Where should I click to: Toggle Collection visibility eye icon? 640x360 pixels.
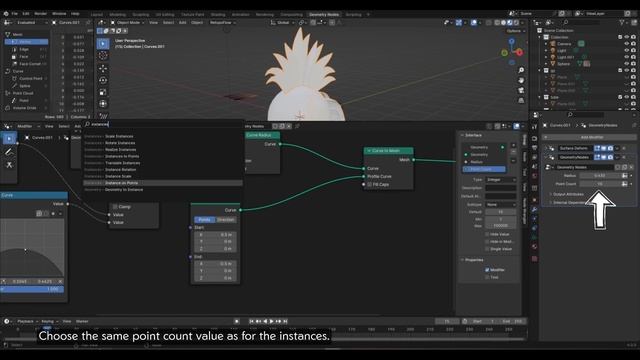627,37
